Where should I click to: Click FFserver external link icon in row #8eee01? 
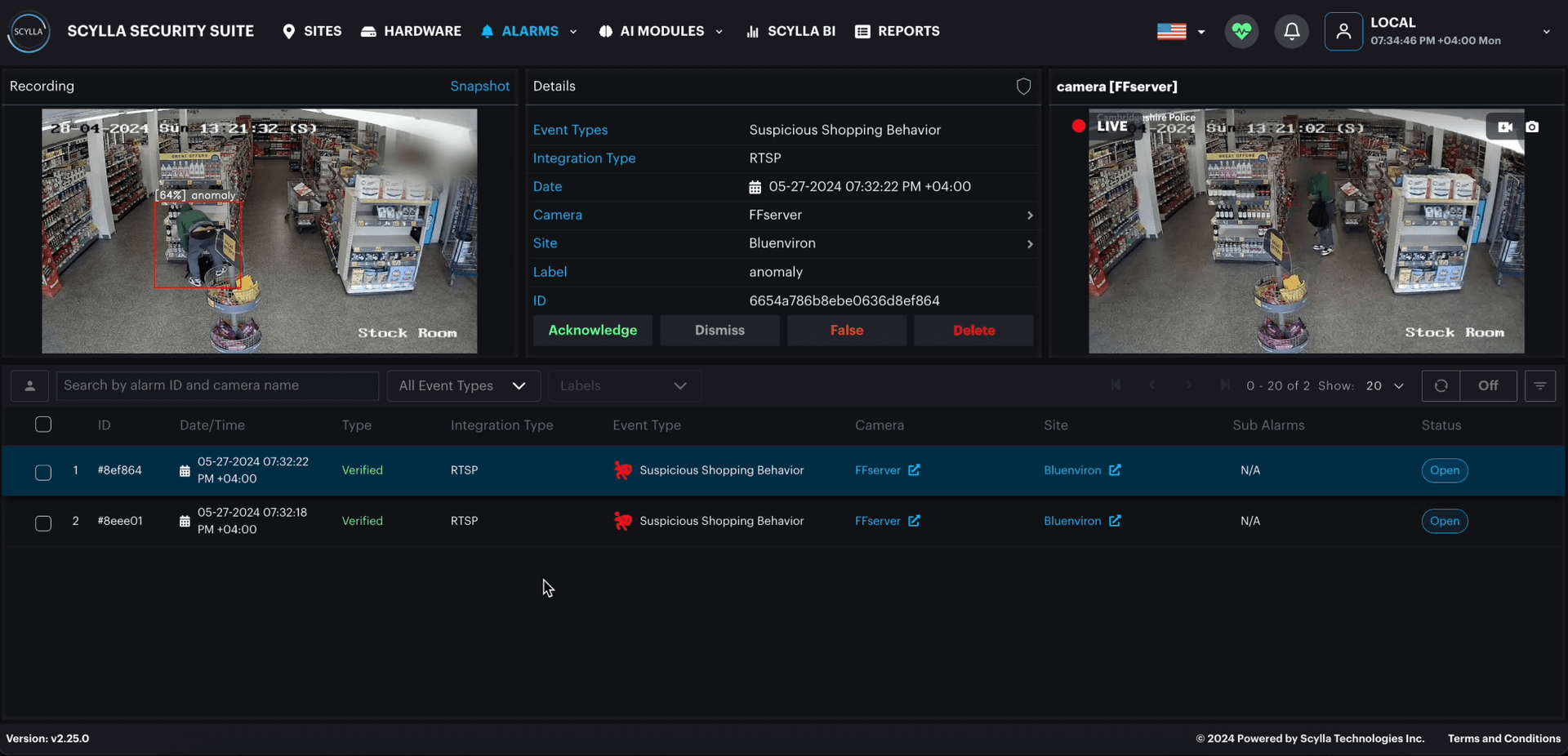tap(914, 521)
